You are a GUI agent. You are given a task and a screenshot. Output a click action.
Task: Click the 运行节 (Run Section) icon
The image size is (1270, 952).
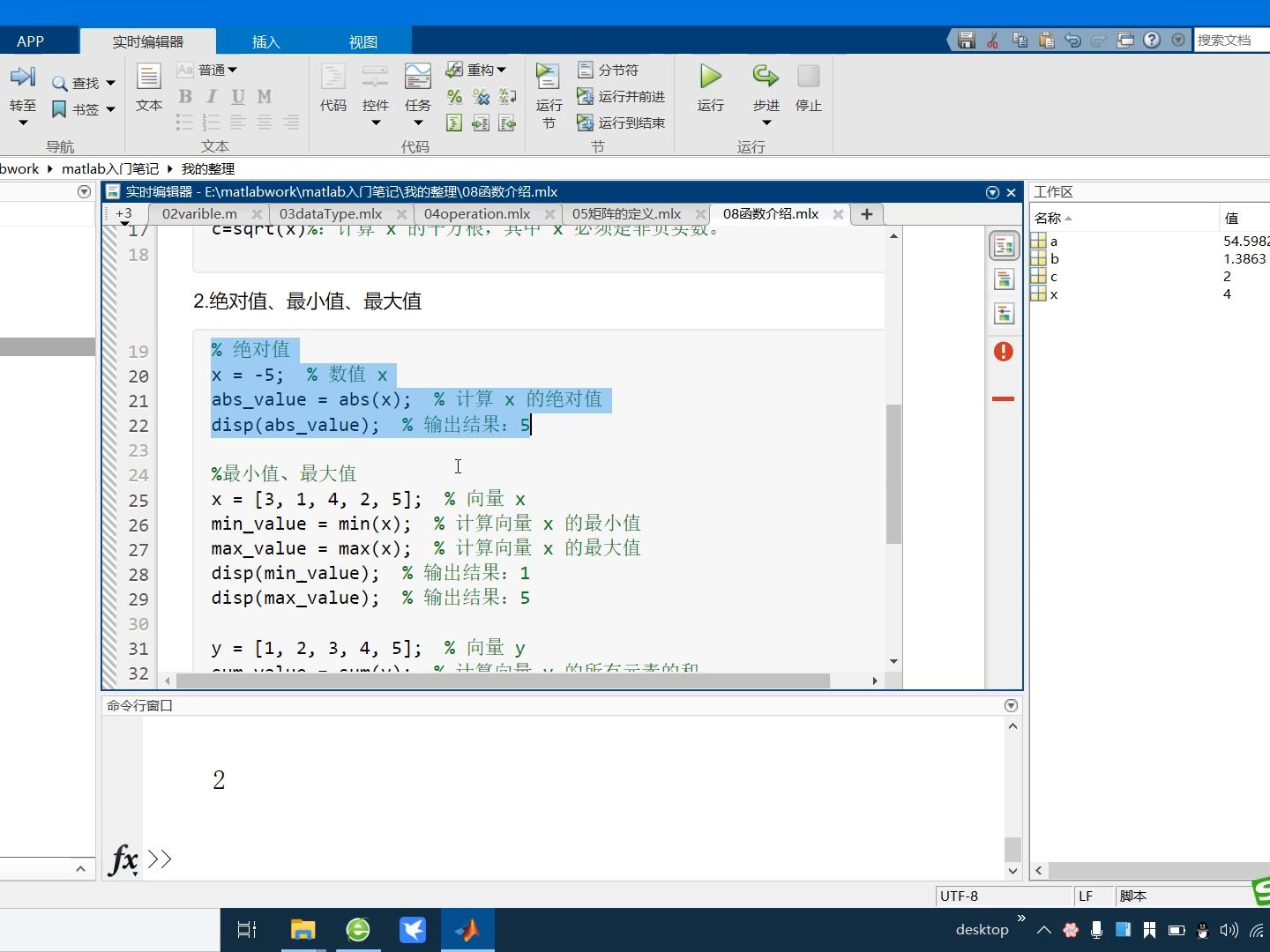pos(549,78)
